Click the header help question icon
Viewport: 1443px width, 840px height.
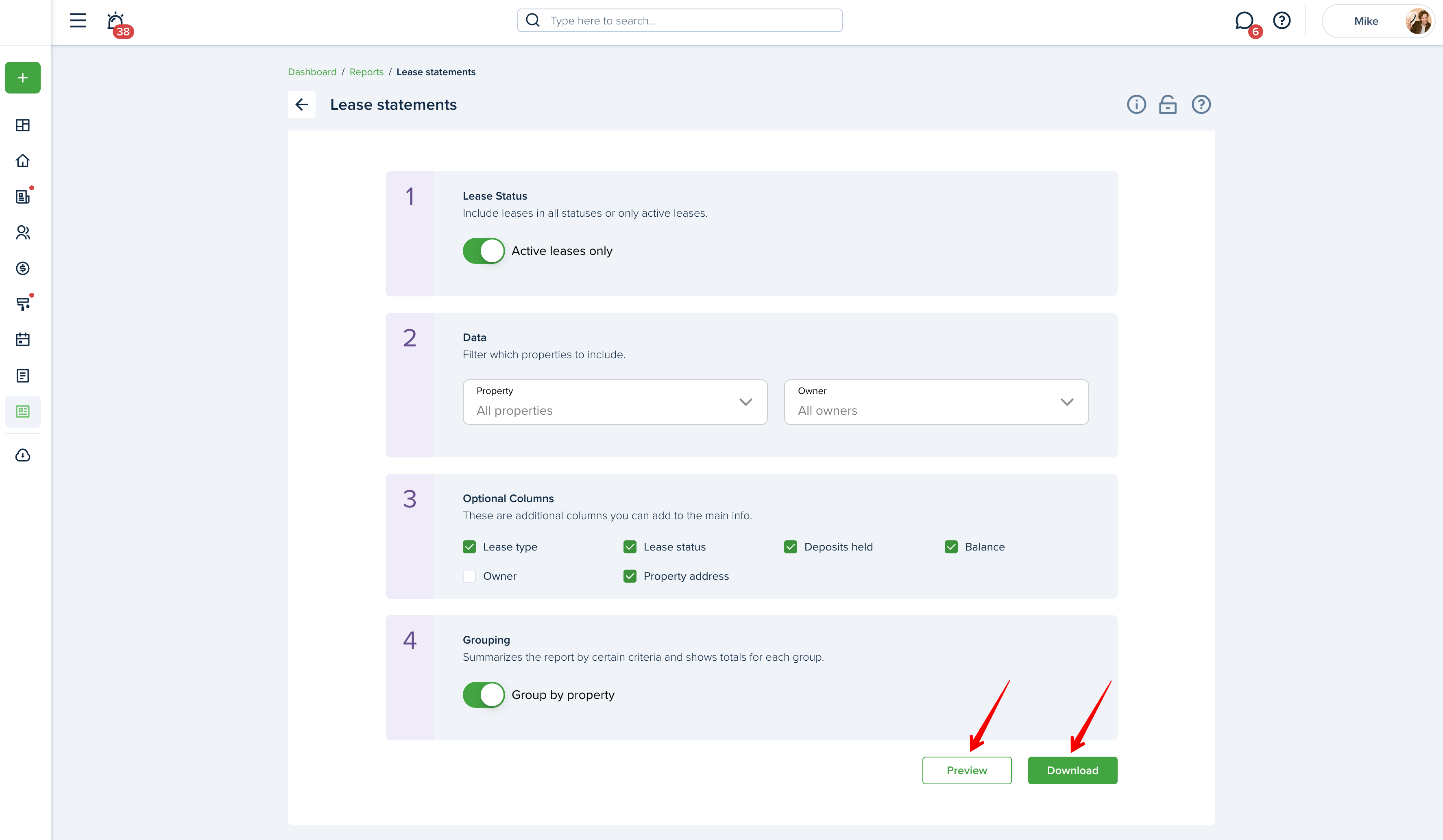coord(1282,21)
